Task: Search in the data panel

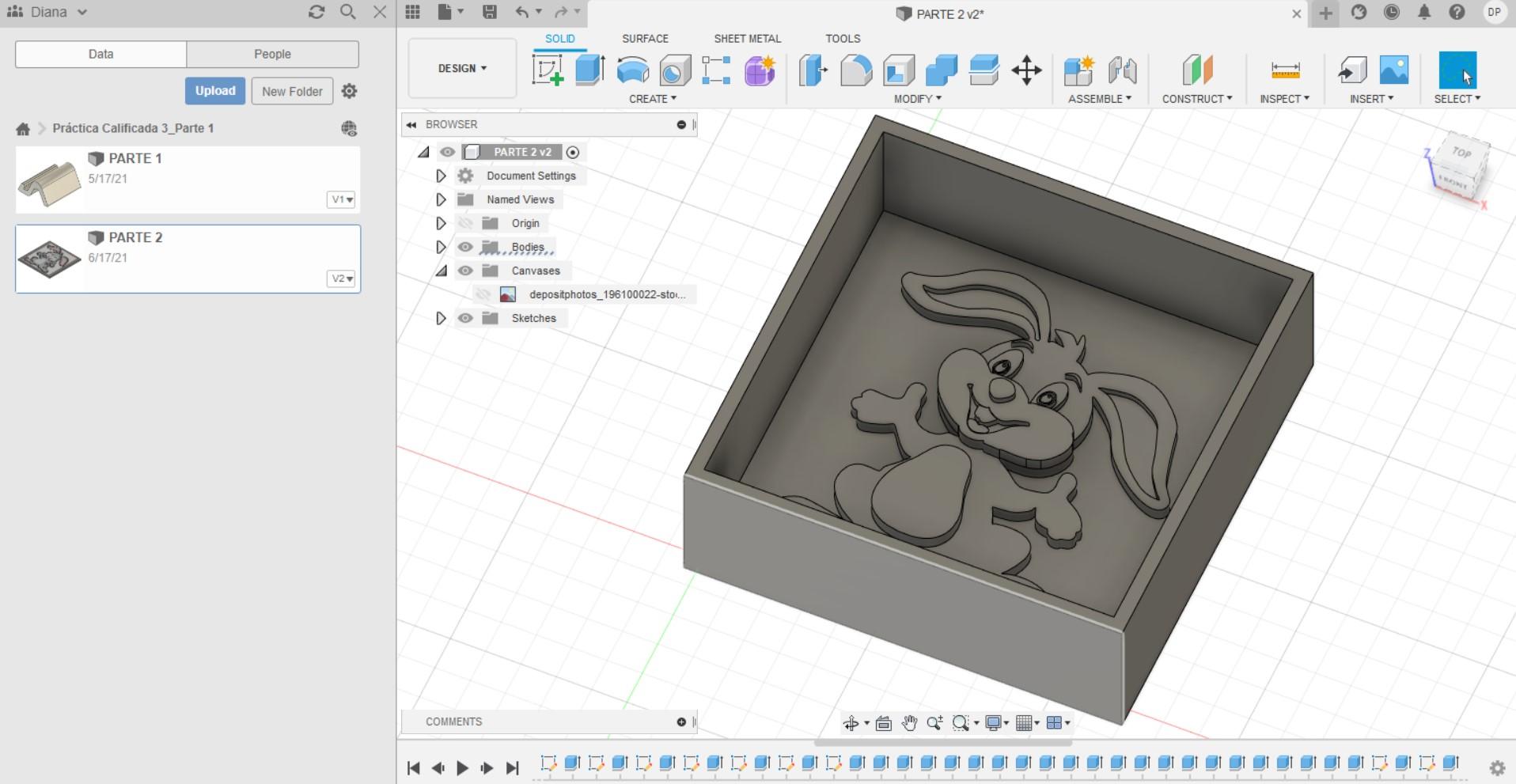Action: pyautogui.click(x=347, y=12)
